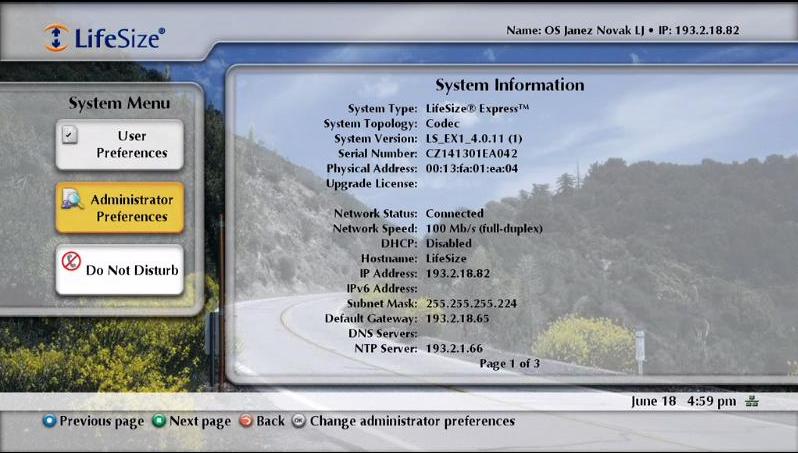This screenshot has height=453, width=798.
Task: Click the DHCP Disabled value
Action: 448,243
